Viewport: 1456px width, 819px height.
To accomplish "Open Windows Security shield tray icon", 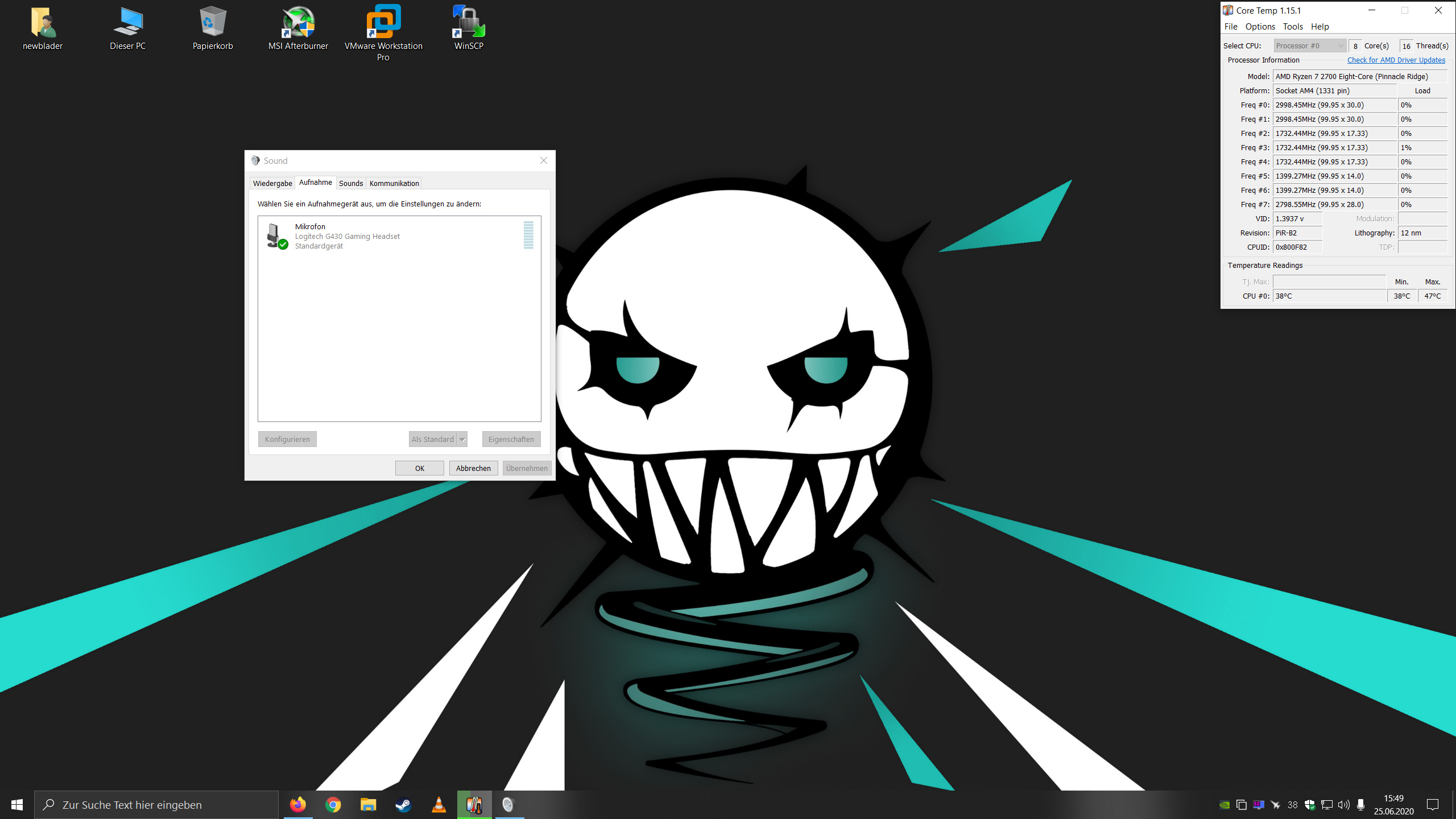I will [1310, 805].
